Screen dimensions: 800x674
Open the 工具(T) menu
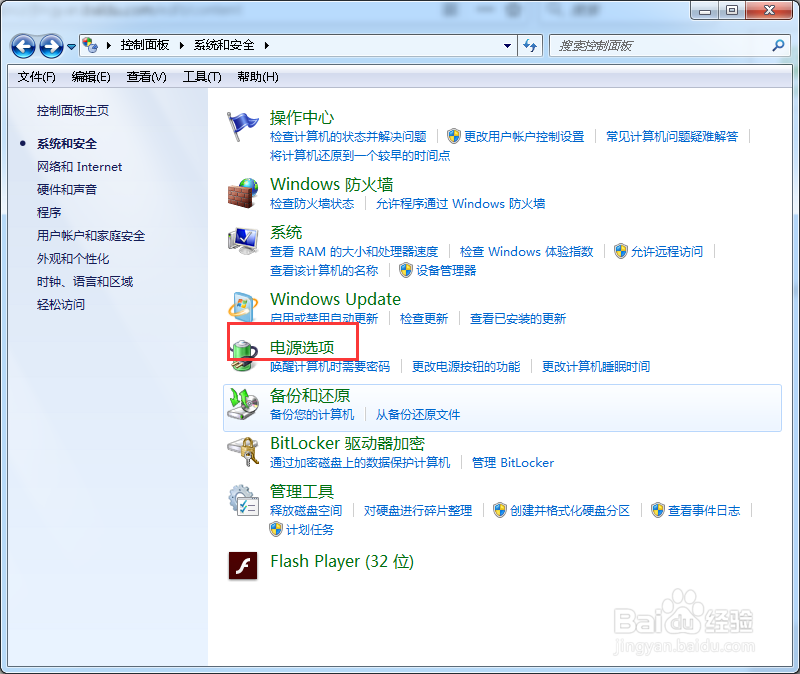click(202, 77)
